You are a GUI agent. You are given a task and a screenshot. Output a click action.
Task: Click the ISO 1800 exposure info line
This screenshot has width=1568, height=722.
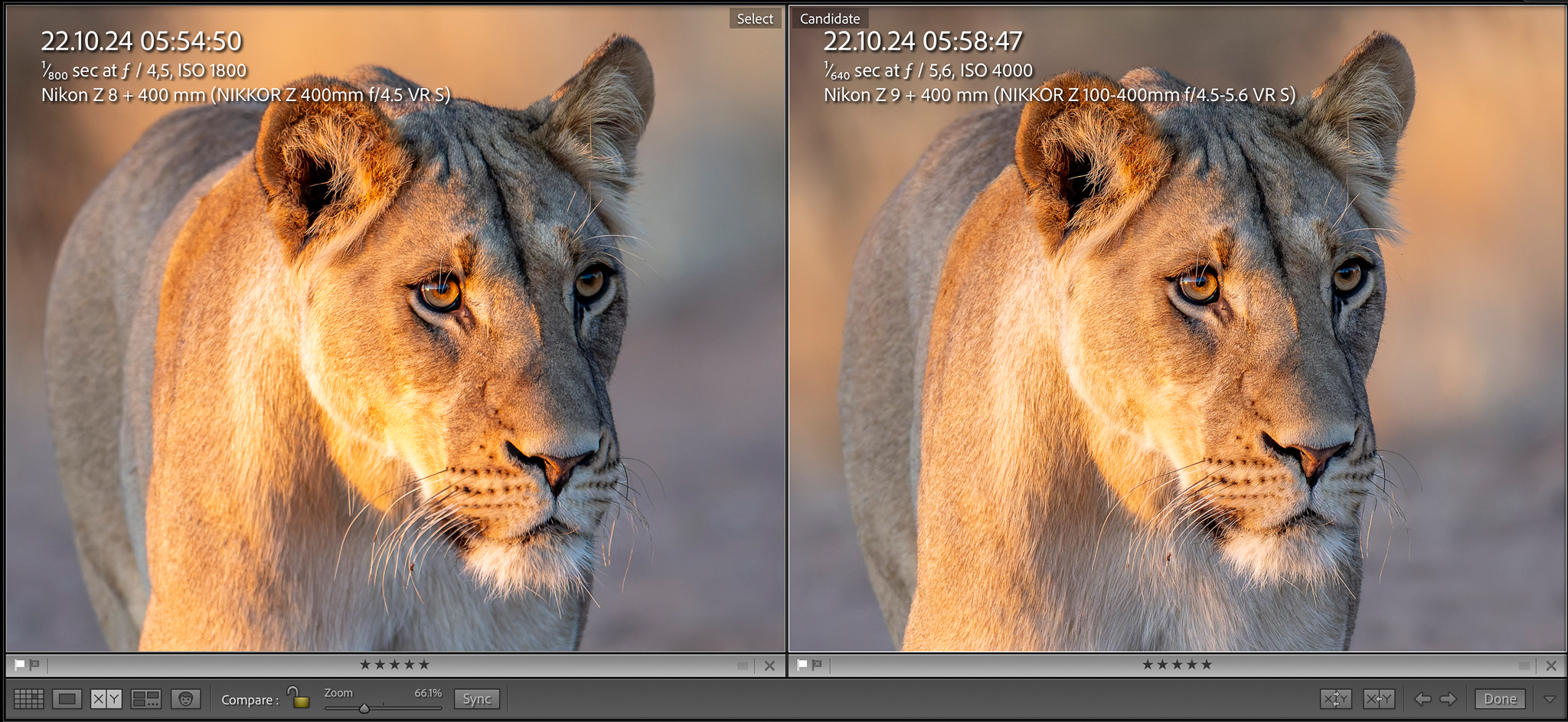144,71
